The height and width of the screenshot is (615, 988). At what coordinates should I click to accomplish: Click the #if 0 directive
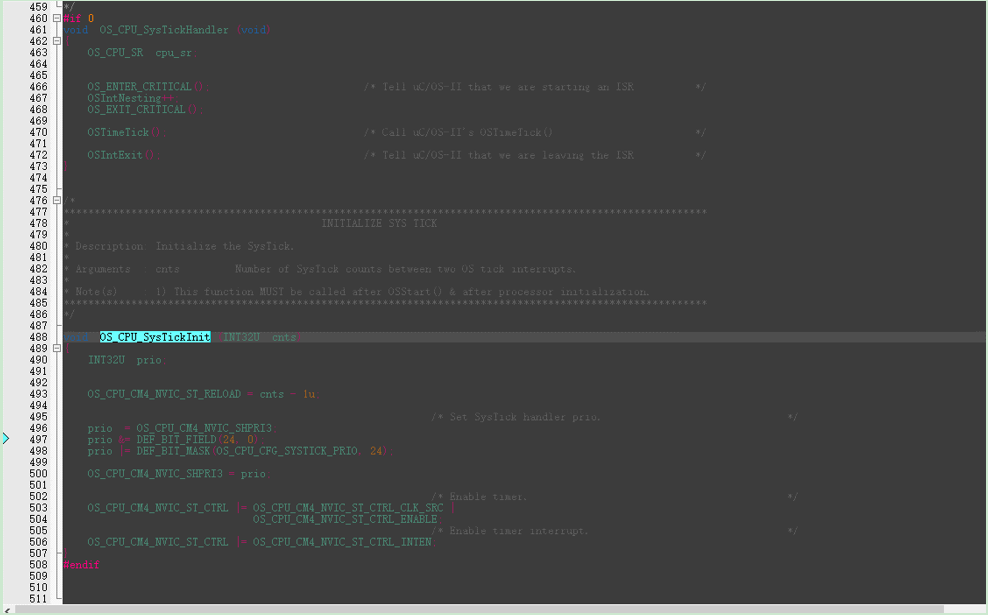[79, 18]
